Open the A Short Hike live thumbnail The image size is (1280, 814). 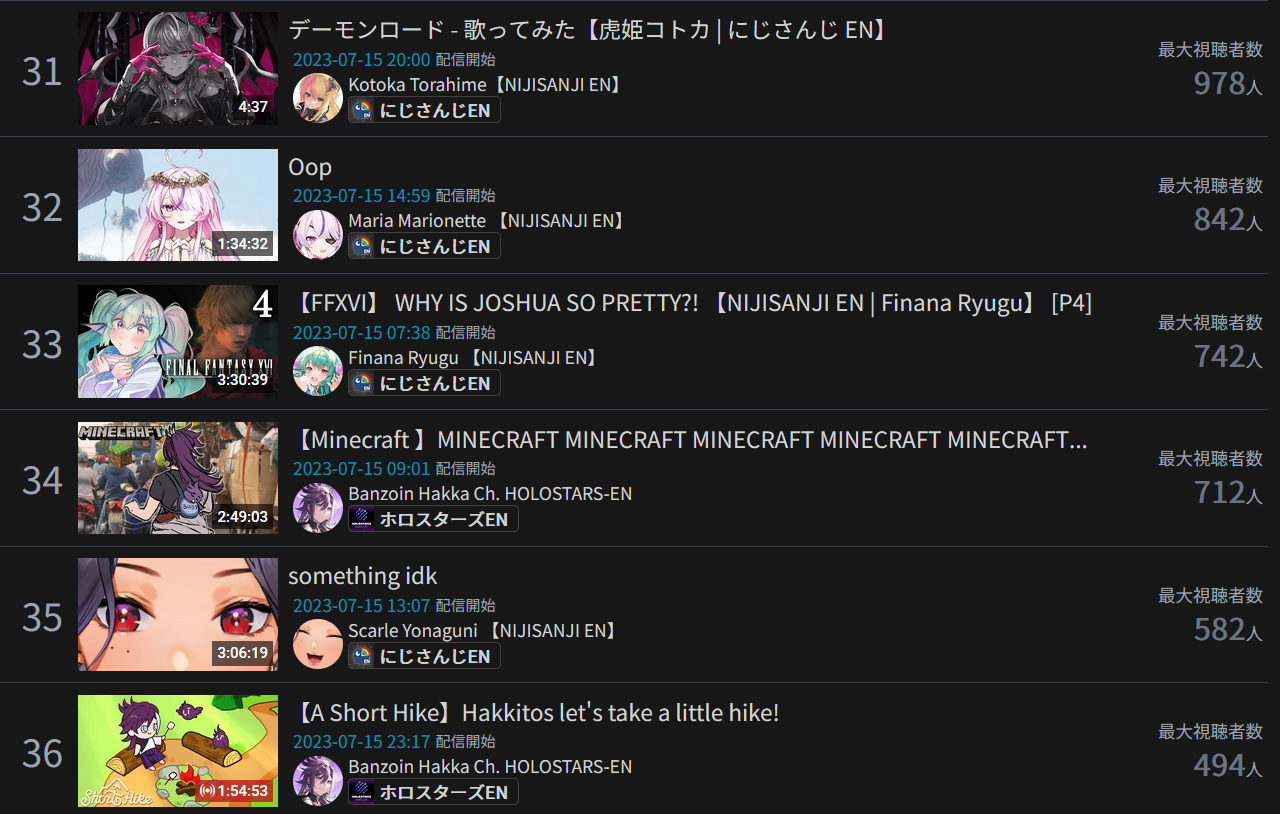[178, 751]
